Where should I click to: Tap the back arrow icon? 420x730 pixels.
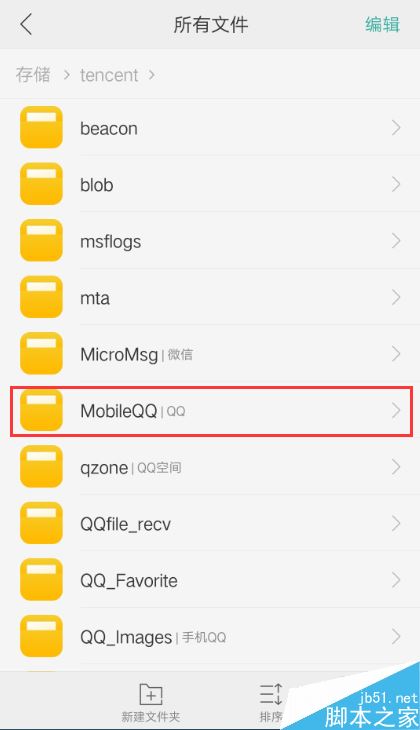[x=27, y=24]
